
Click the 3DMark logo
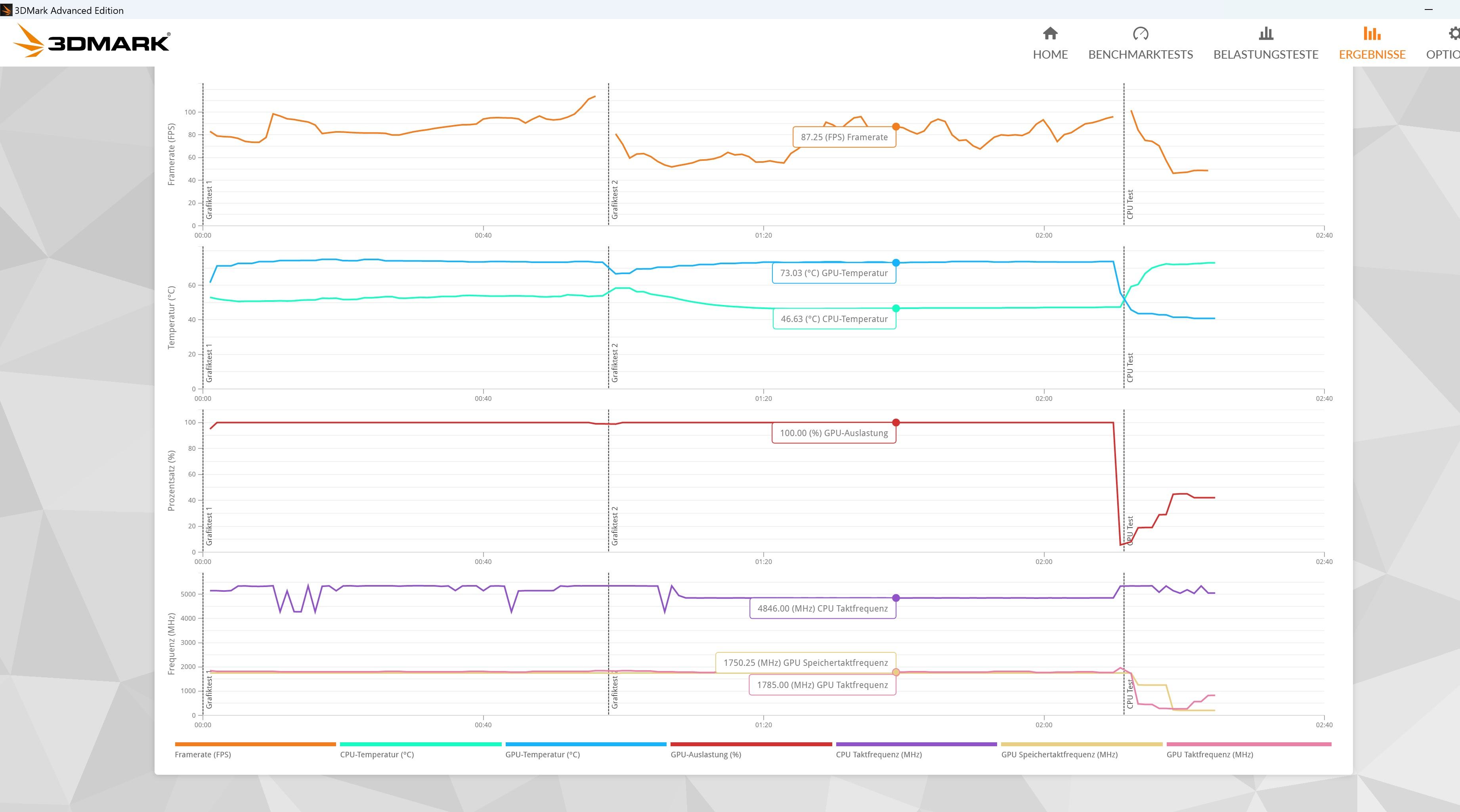pyautogui.click(x=91, y=41)
